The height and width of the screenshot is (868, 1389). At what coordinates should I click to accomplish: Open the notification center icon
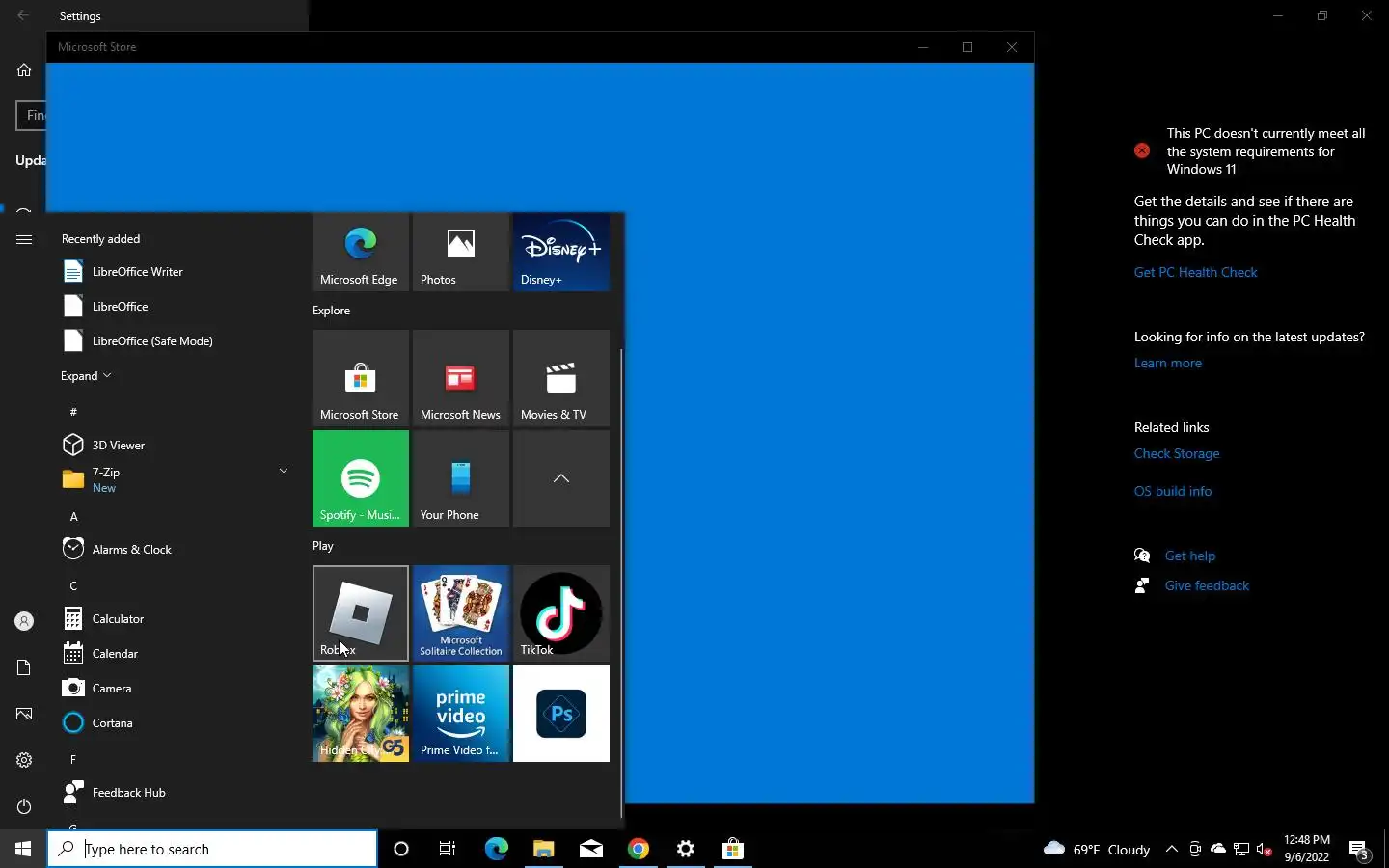[1359, 850]
